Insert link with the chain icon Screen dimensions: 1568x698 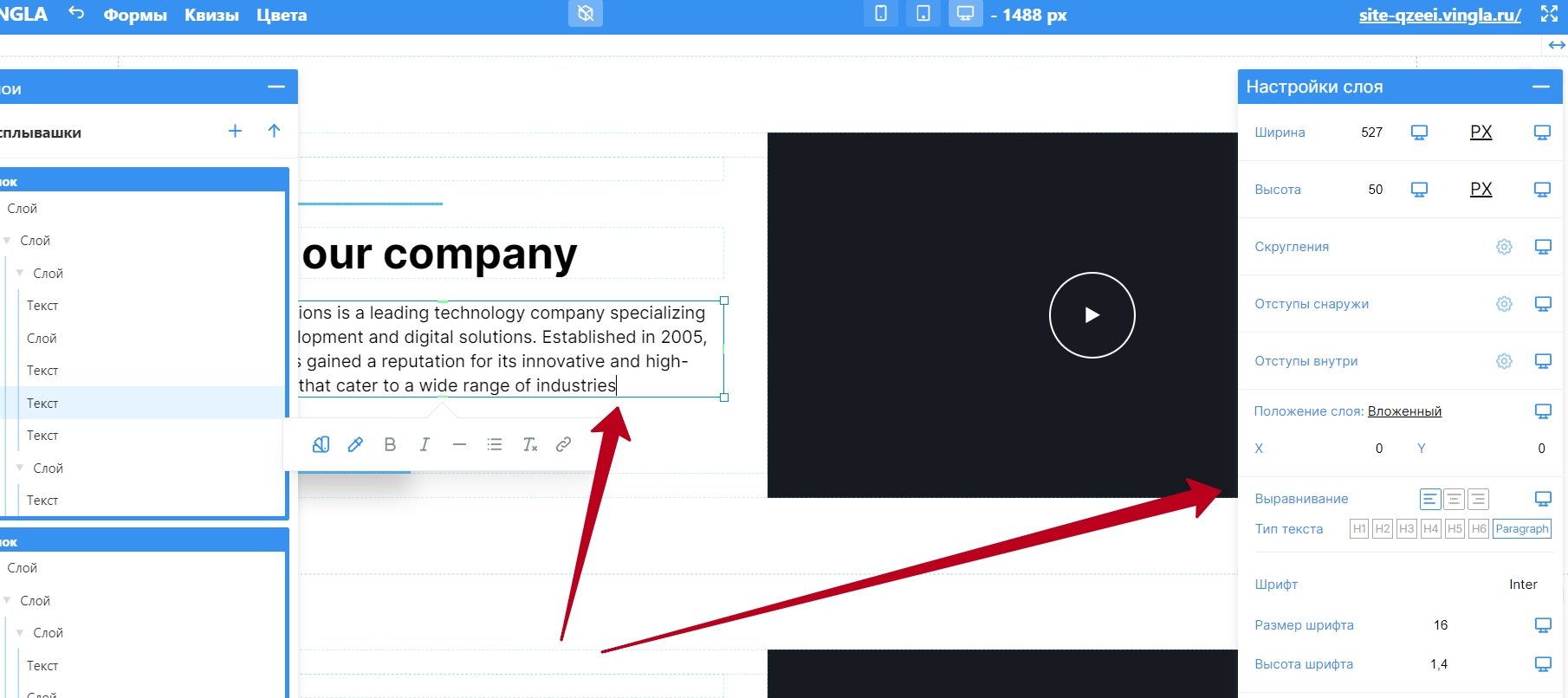point(563,444)
